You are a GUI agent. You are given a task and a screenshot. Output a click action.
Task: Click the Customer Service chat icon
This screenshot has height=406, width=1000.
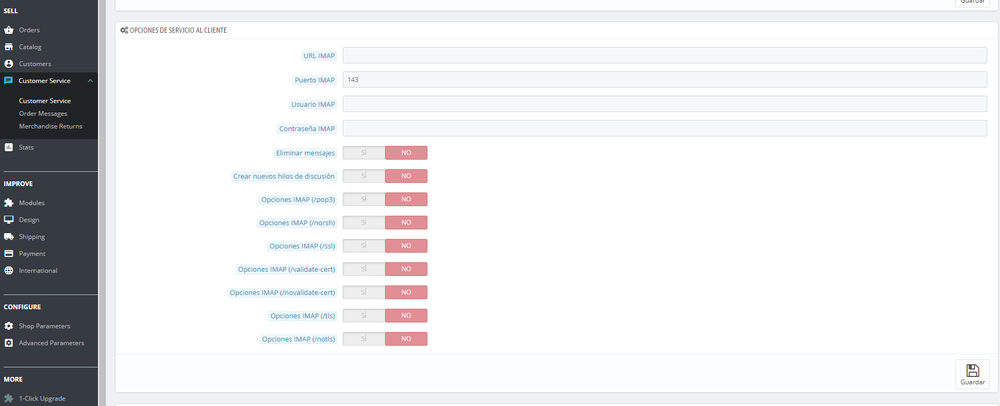[x=8, y=81]
